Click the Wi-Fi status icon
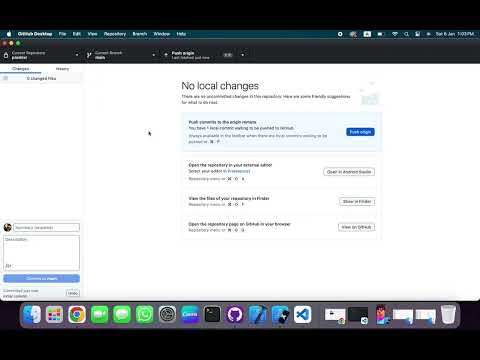Screen dimensions: 480x360 pyautogui.click(x=395, y=34)
